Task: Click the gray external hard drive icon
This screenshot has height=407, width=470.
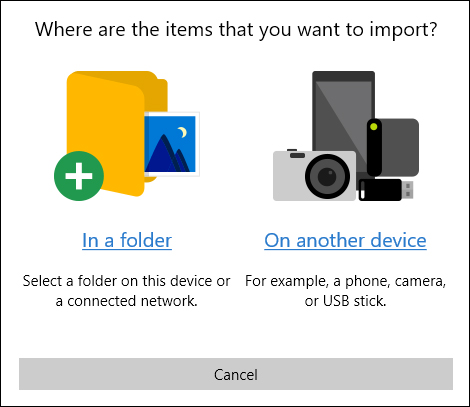Action: pyautogui.click(x=400, y=147)
